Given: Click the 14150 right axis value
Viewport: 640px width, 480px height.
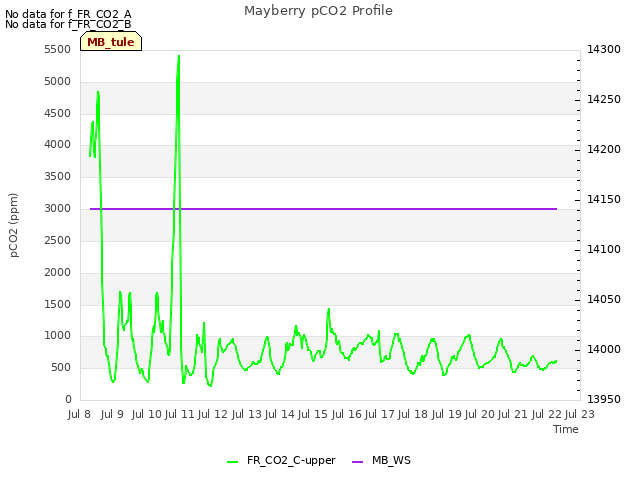Looking at the screenshot, I should (604, 200).
